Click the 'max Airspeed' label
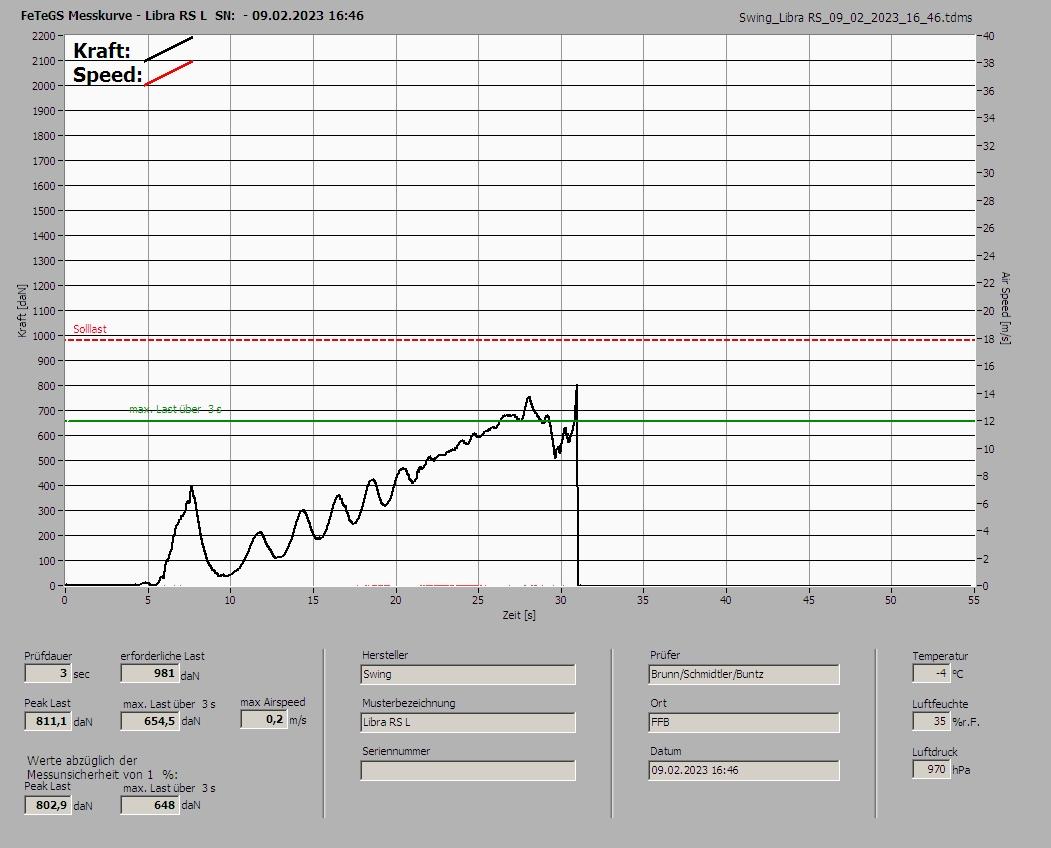 point(273,702)
